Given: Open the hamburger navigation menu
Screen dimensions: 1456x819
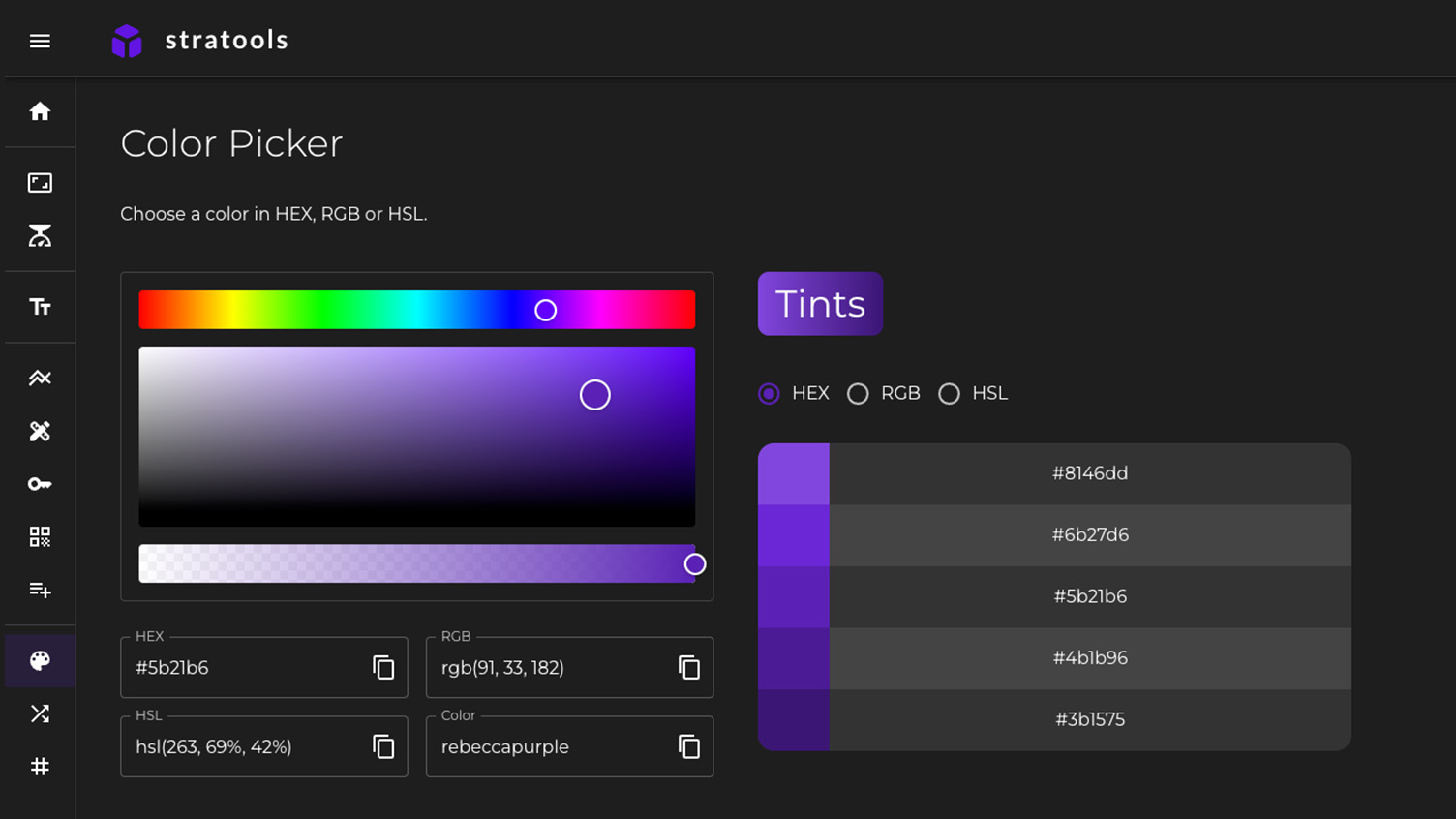Looking at the screenshot, I should 39,40.
